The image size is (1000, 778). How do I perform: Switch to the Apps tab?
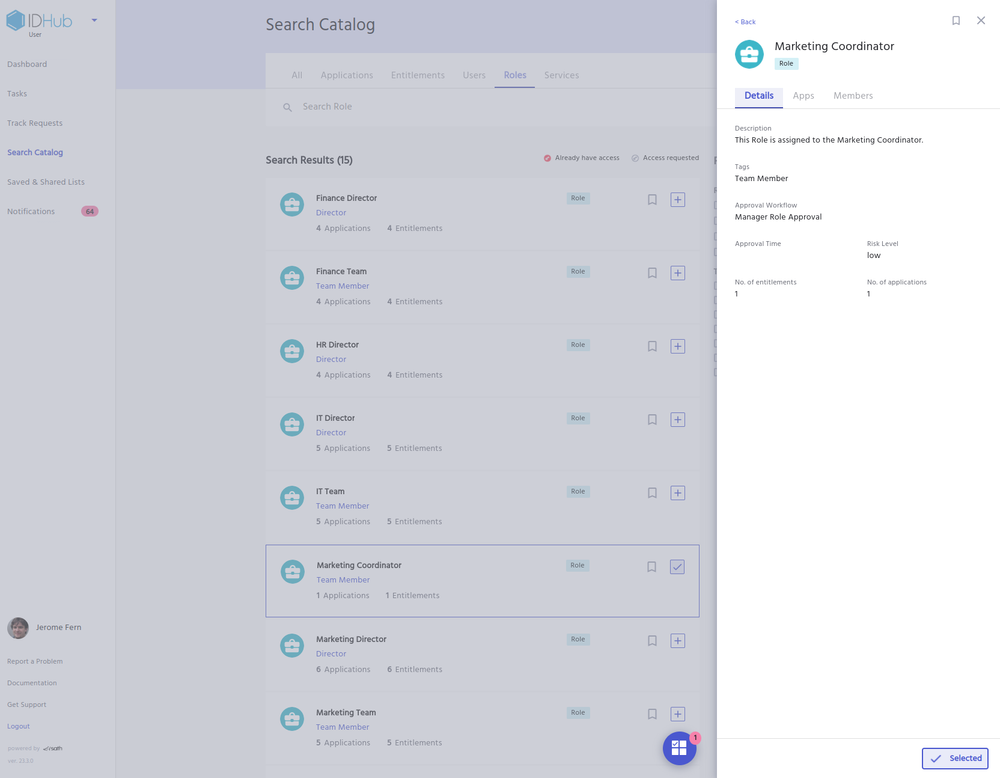tap(803, 96)
